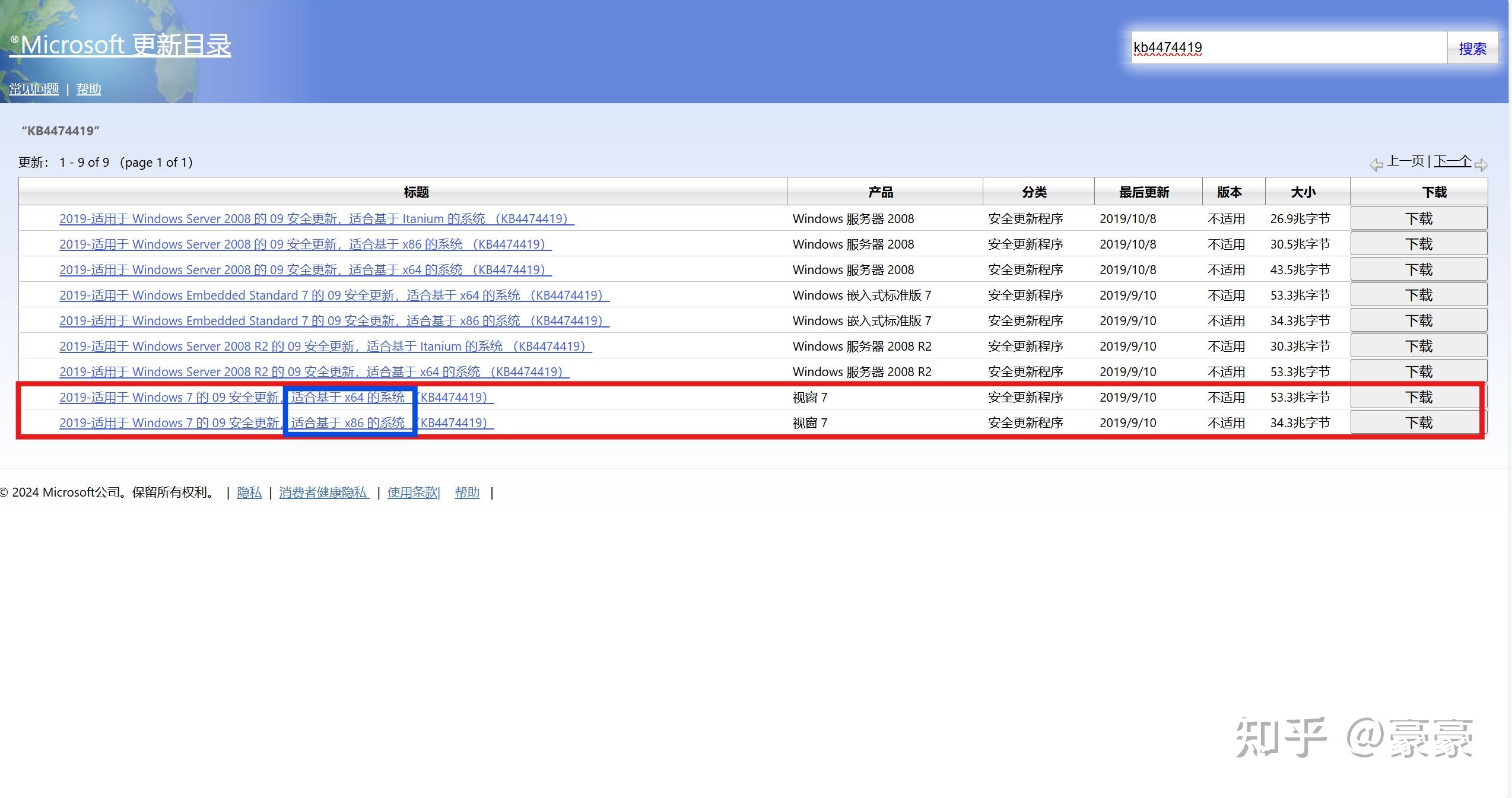Open the 常见问题 FAQ link
This screenshot has width=1512, height=798.
(x=34, y=89)
